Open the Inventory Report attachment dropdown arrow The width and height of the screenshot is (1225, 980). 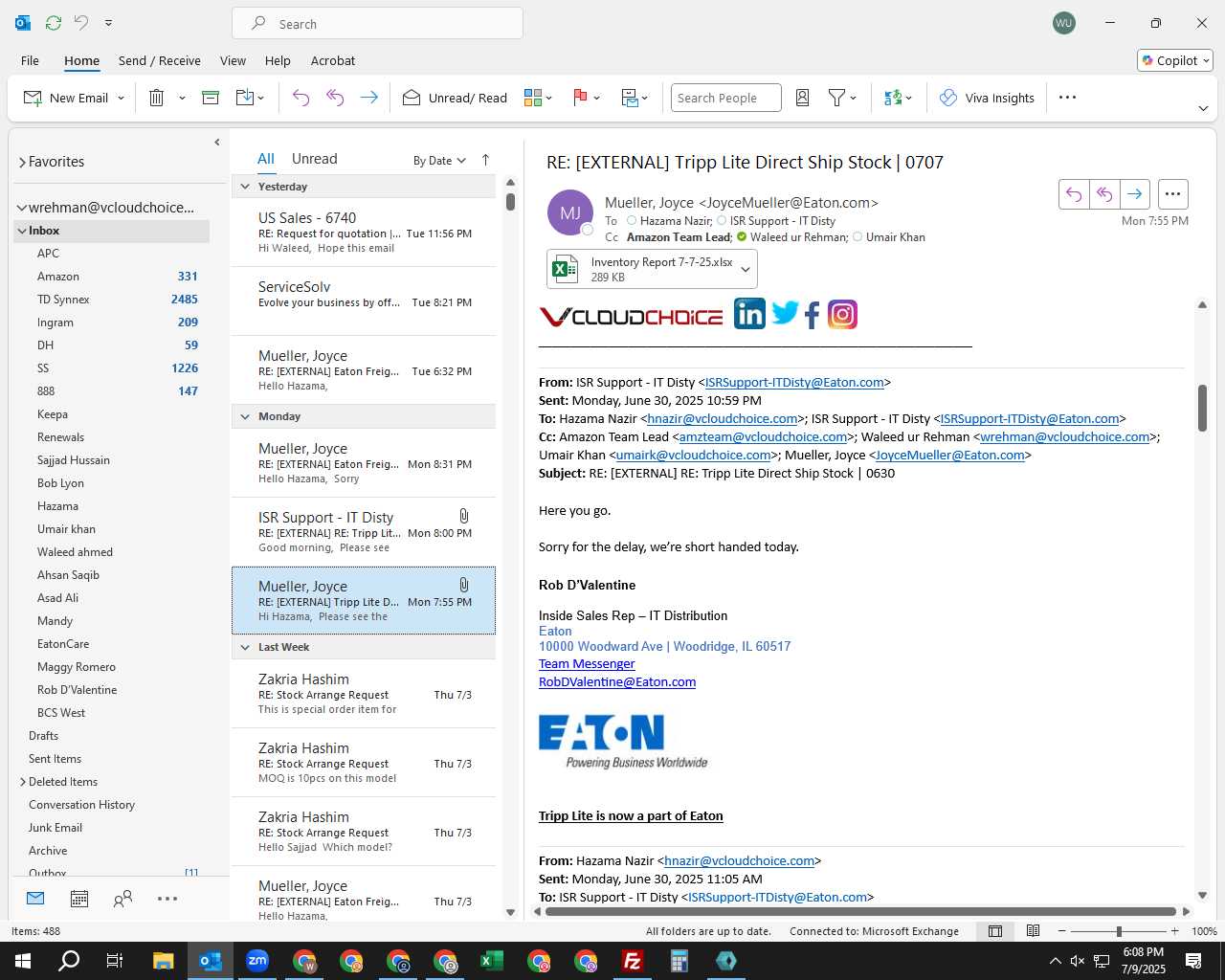[x=746, y=269]
